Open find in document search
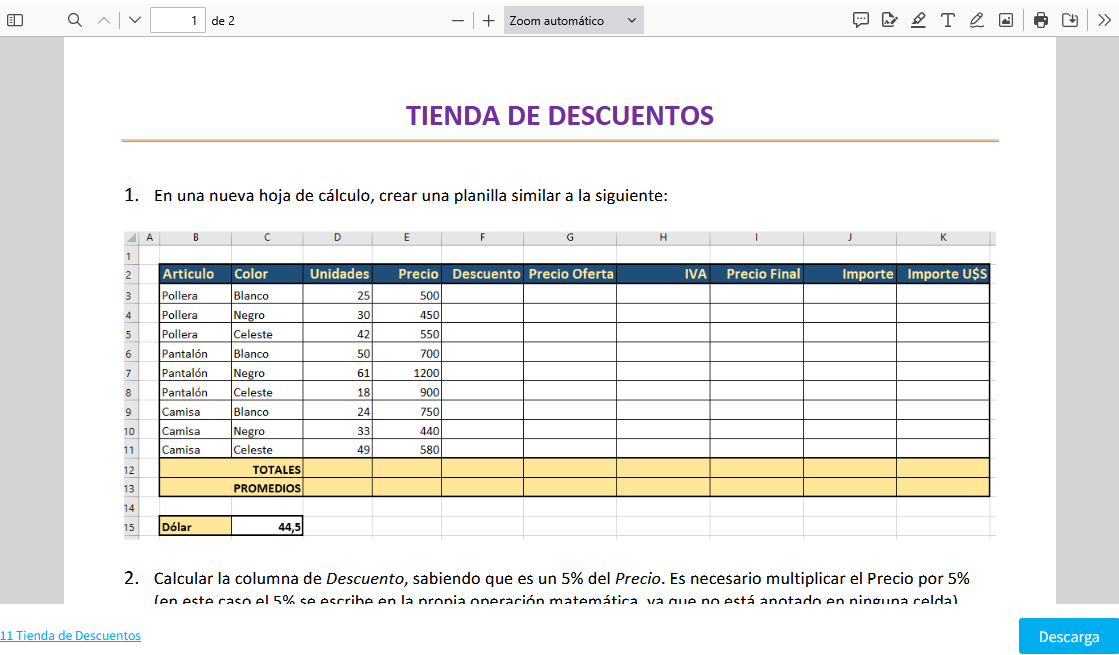The height and width of the screenshot is (655, 1119). [x=75, y=20]
